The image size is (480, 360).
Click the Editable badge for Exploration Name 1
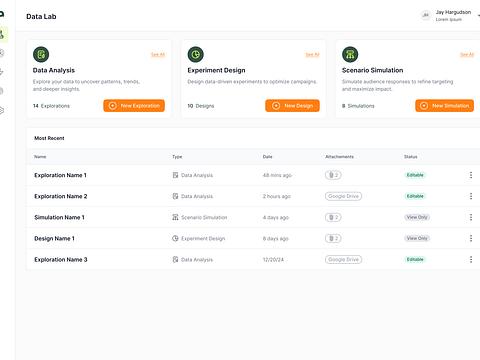coord(415,175)
